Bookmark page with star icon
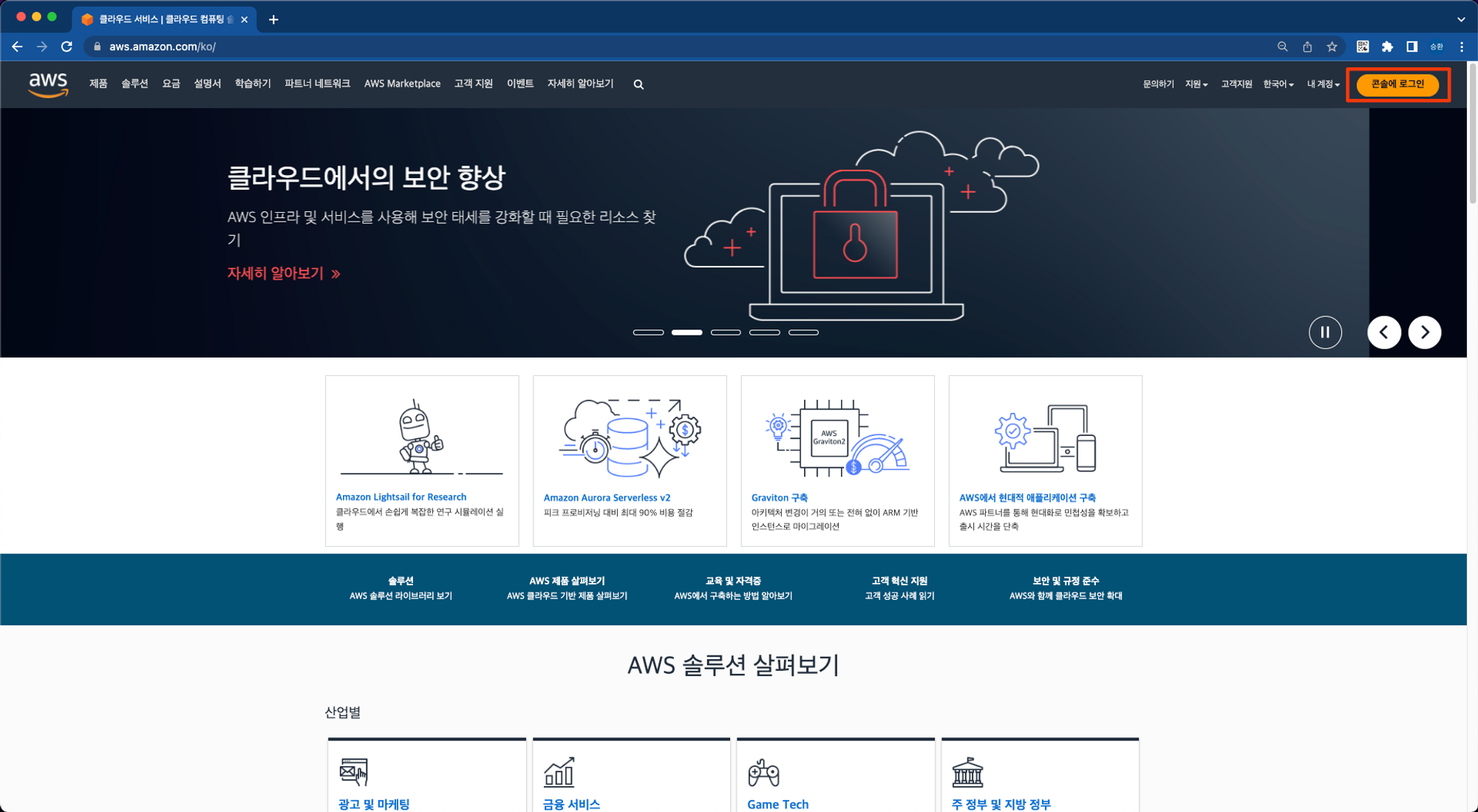The height and width of the screenshot is (812, 1478). pyautogui.click(x=1332, y=47)
